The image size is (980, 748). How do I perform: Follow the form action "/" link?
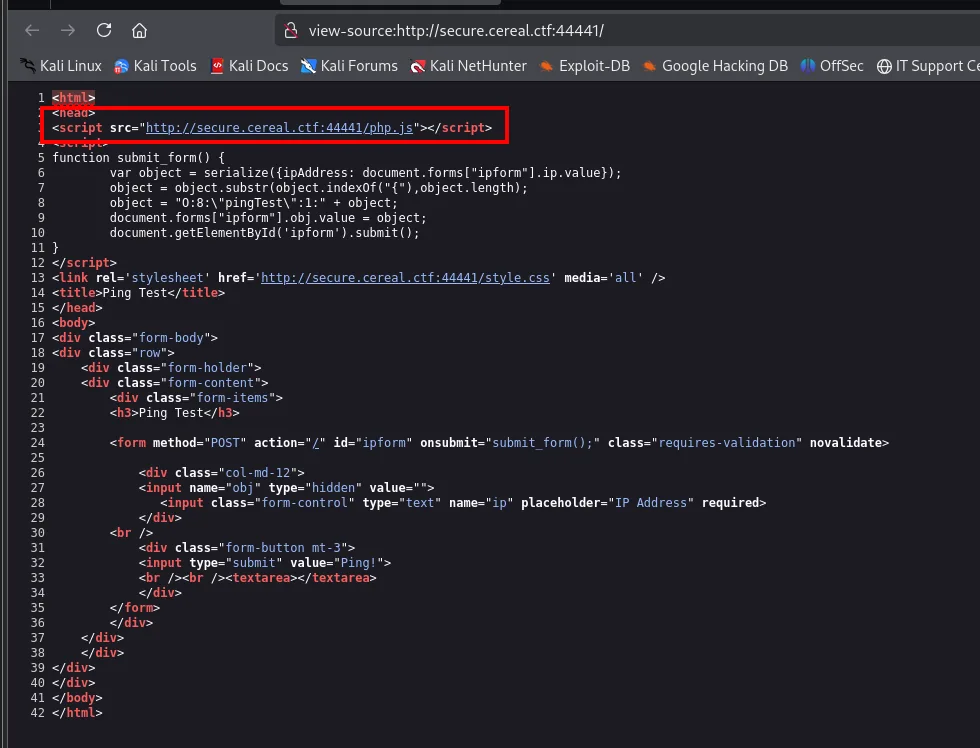[316, 442]
